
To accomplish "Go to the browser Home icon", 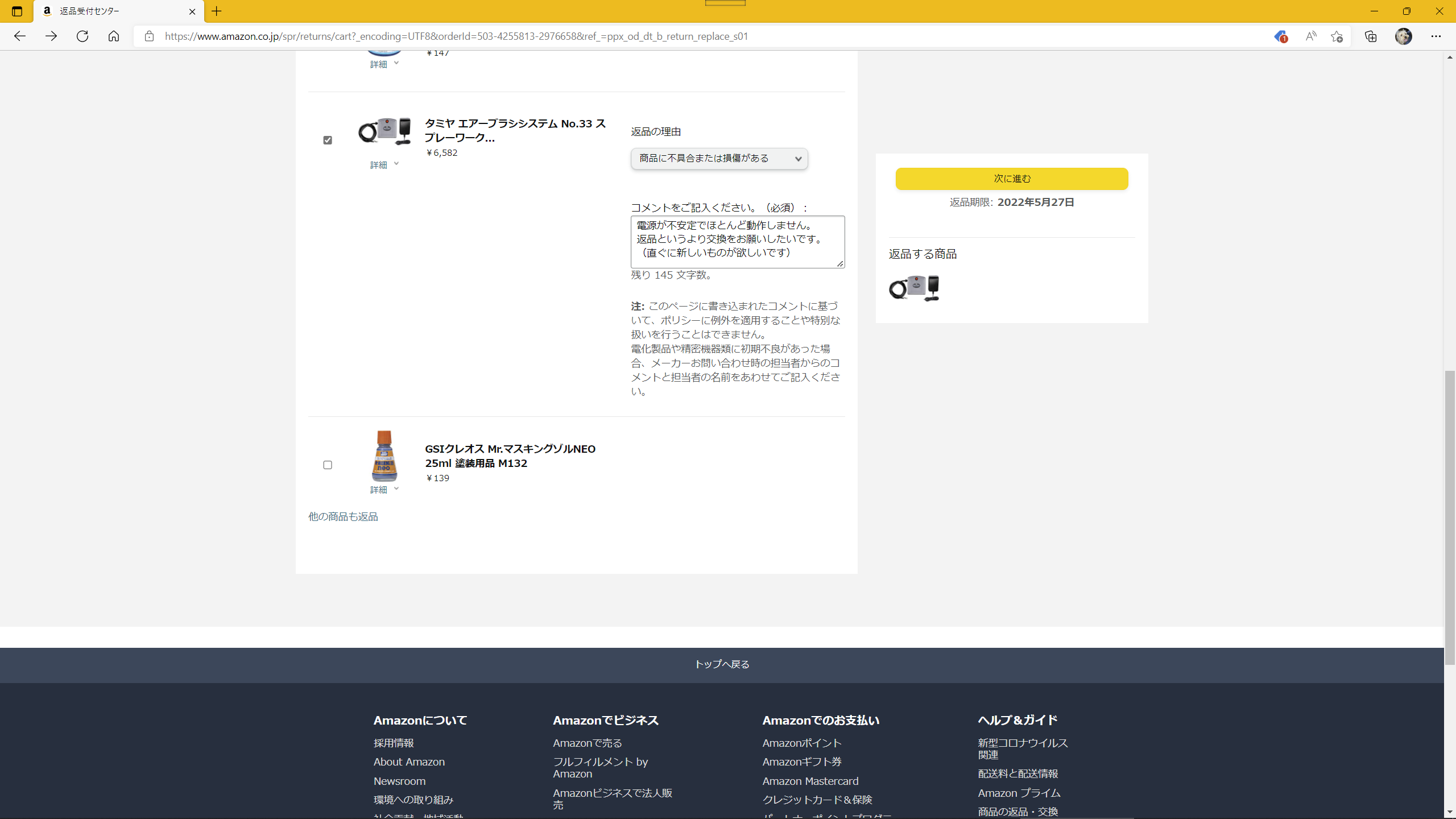I will [x=114, y=36].
